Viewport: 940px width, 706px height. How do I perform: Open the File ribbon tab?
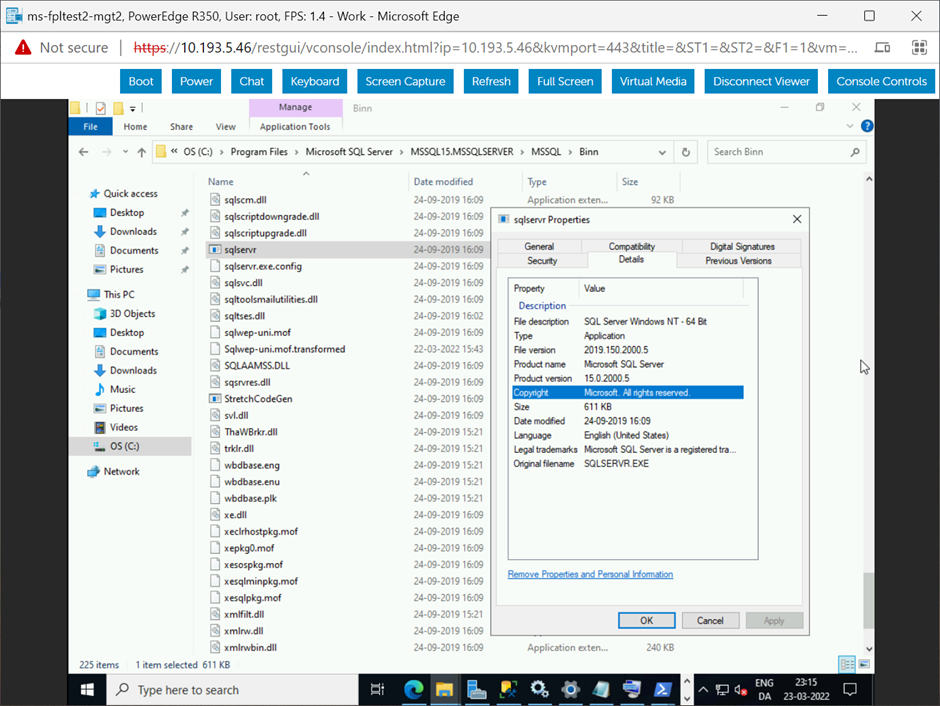(x=91, y=126)
